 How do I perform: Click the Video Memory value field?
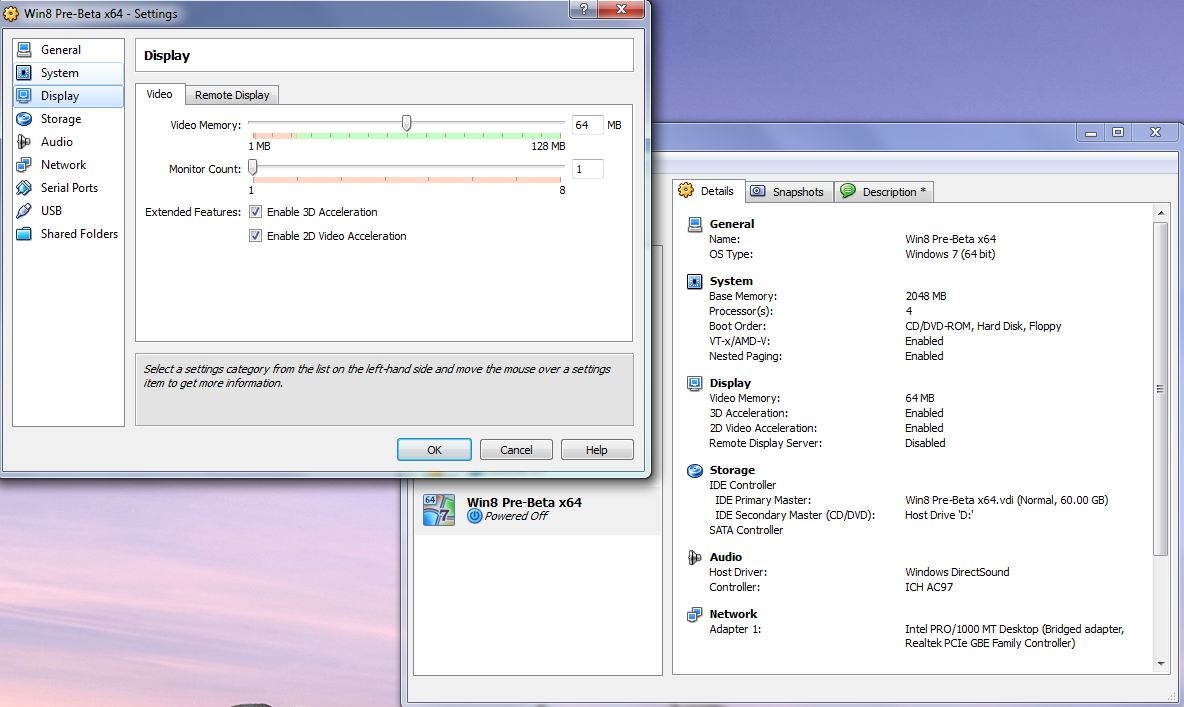click(587, 125)
